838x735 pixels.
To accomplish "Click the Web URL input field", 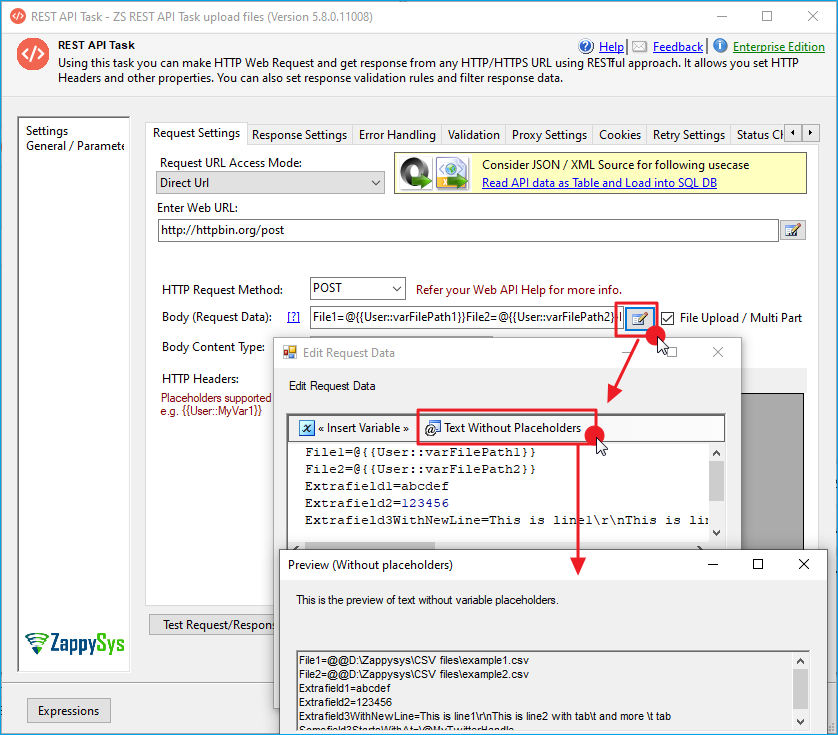I will 467,230.
